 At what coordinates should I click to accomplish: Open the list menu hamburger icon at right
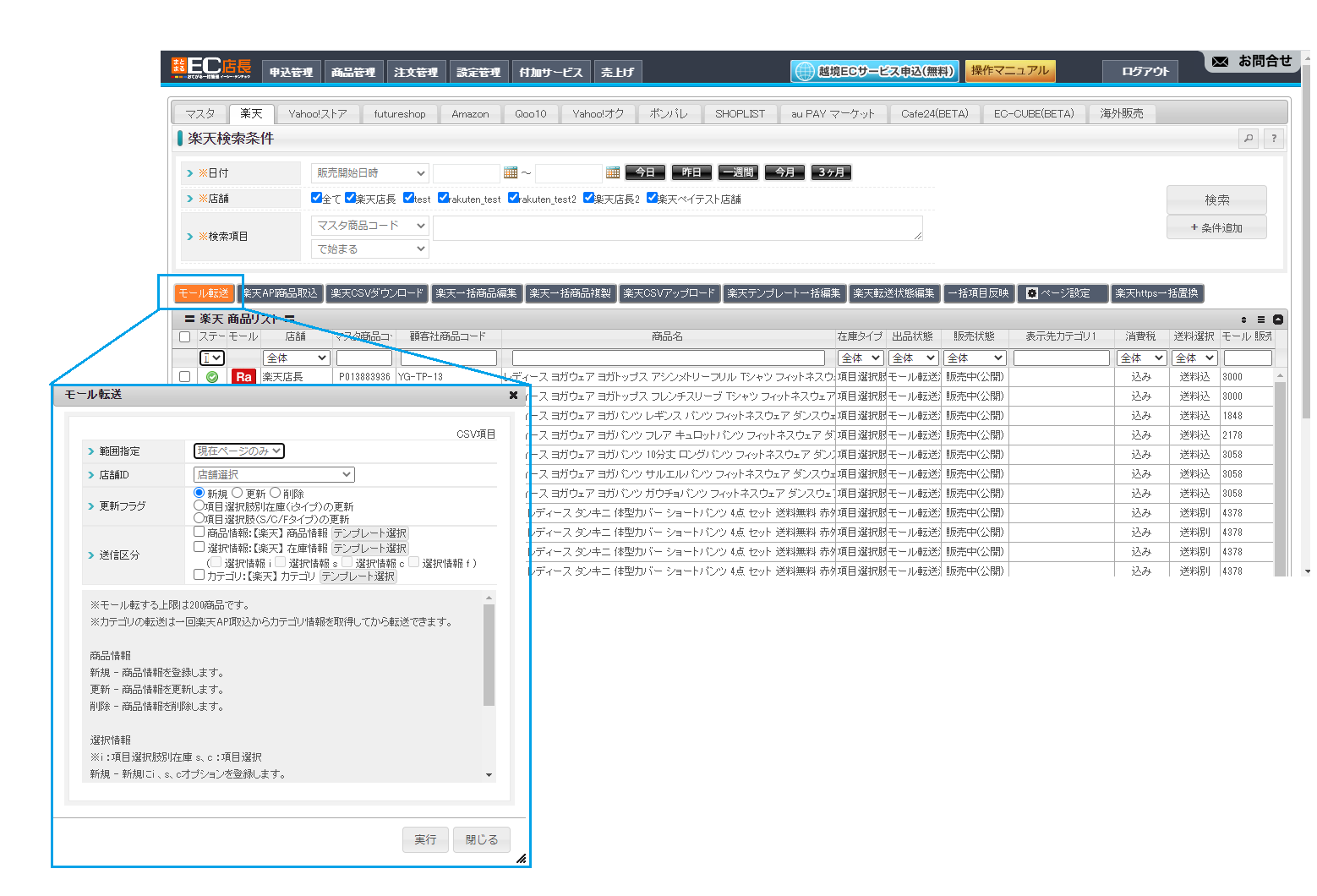click(1261, 320)
